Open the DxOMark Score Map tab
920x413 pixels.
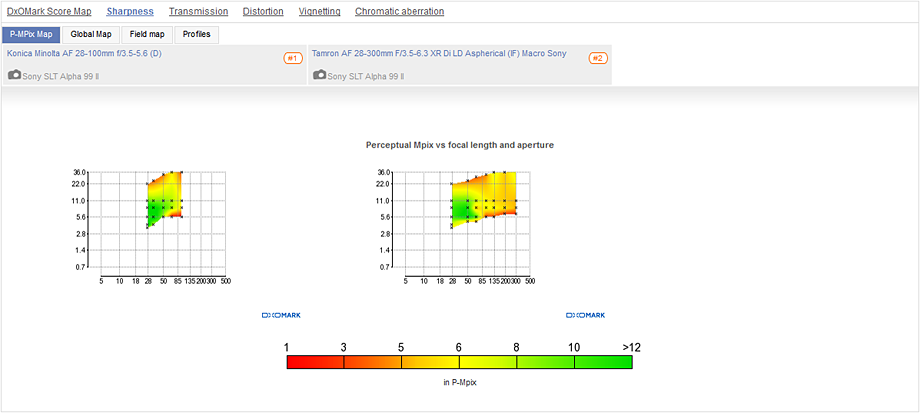(49, 11)
